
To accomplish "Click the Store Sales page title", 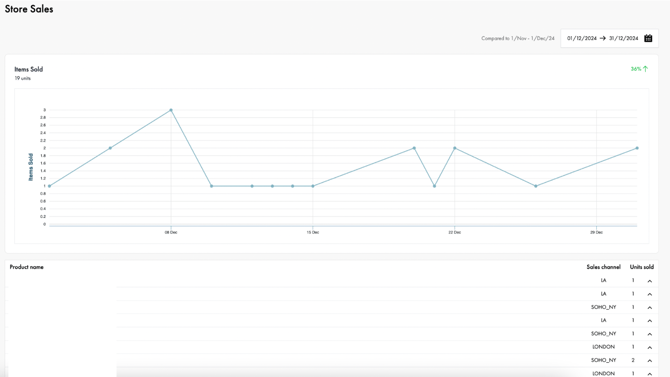I will click(x=29, y=9).
